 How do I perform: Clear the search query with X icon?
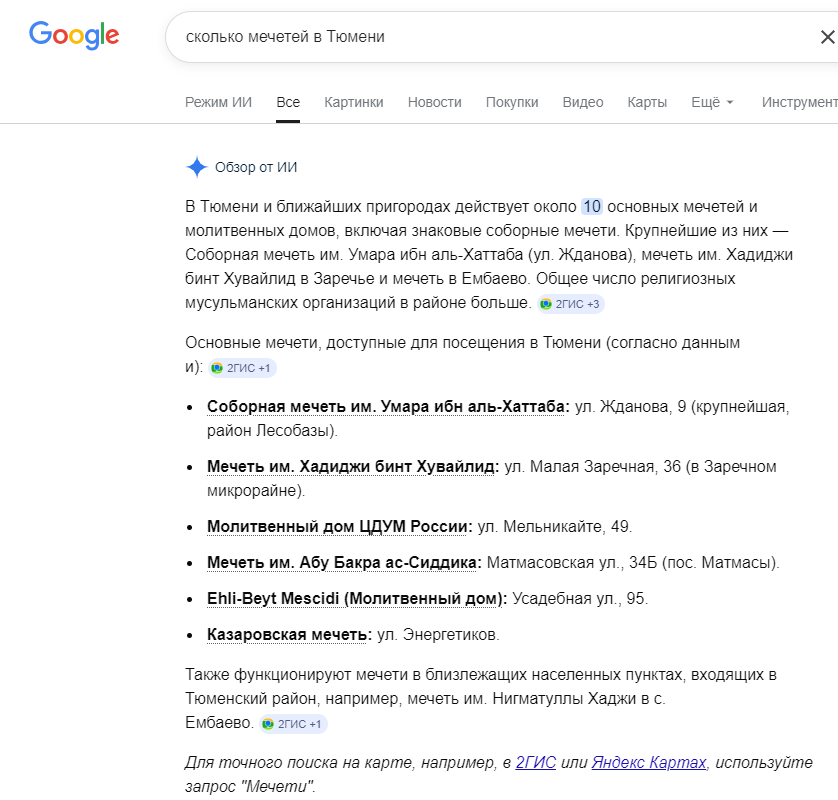827,37
